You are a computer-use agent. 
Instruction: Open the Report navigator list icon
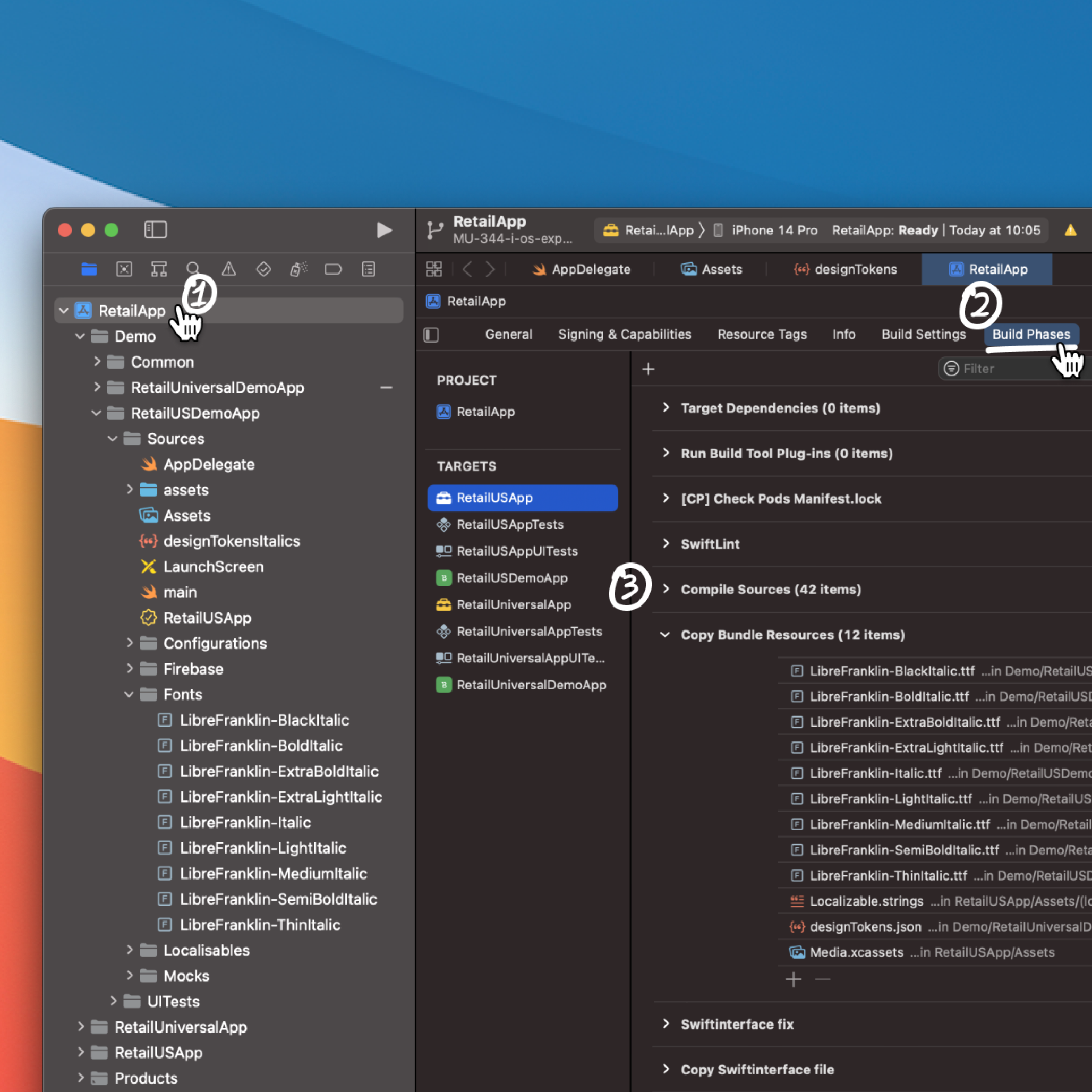pyautogui.click(x=368, y=269)
